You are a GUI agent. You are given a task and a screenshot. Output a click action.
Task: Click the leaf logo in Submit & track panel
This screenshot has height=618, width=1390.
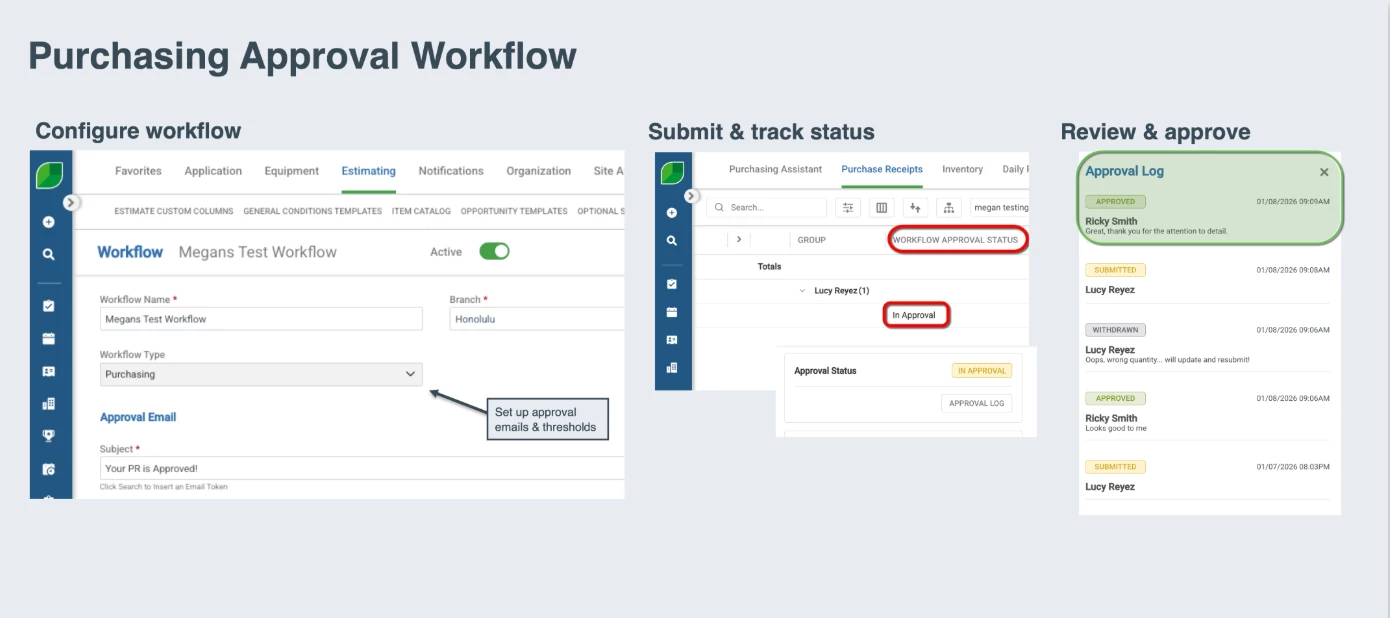(x=672, y=173)
